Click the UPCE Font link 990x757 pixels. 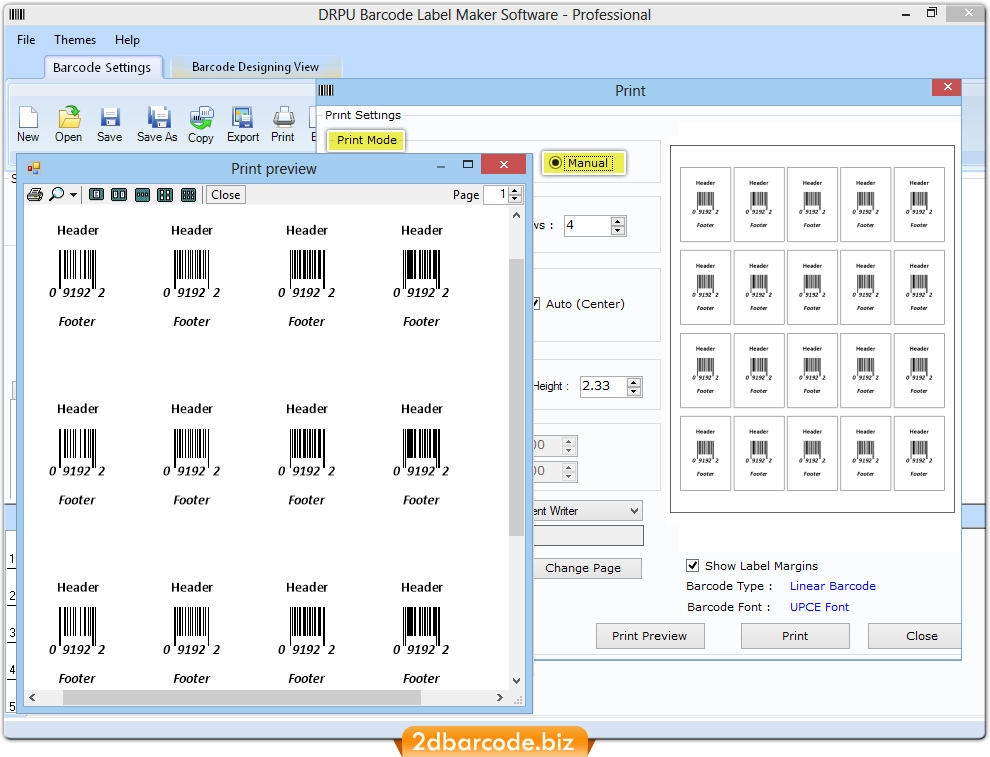click(x=819, y=607)
